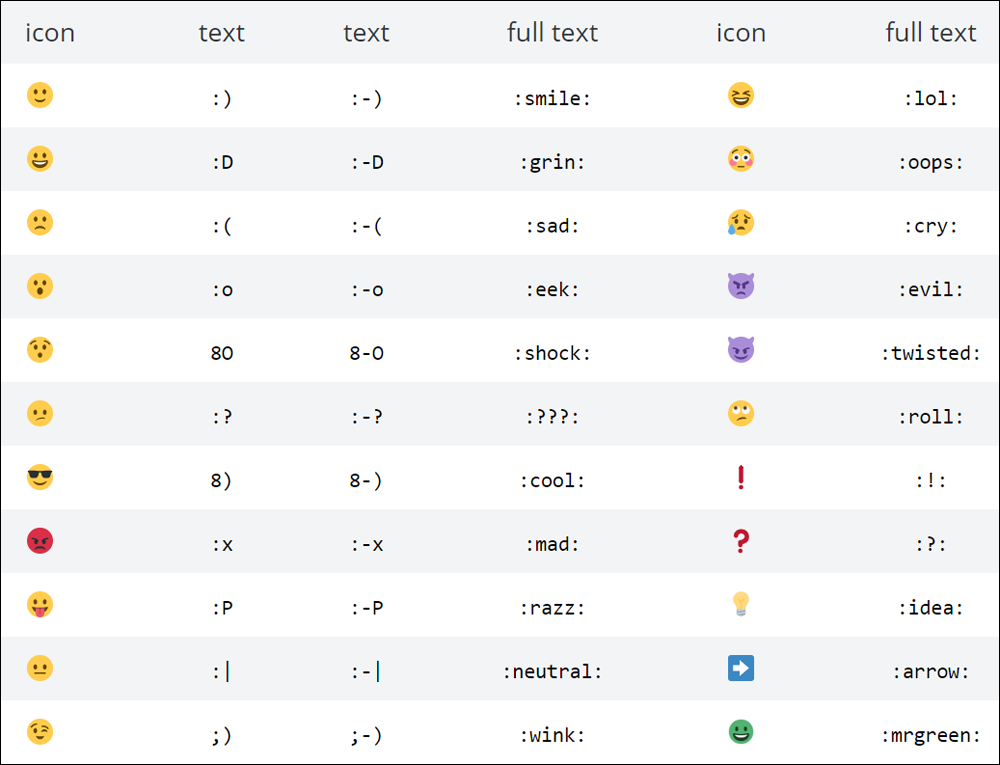Select the purple evil devil emoji
The width and height of the screenshot is (1000, 765).
click(x=740, y=286)
